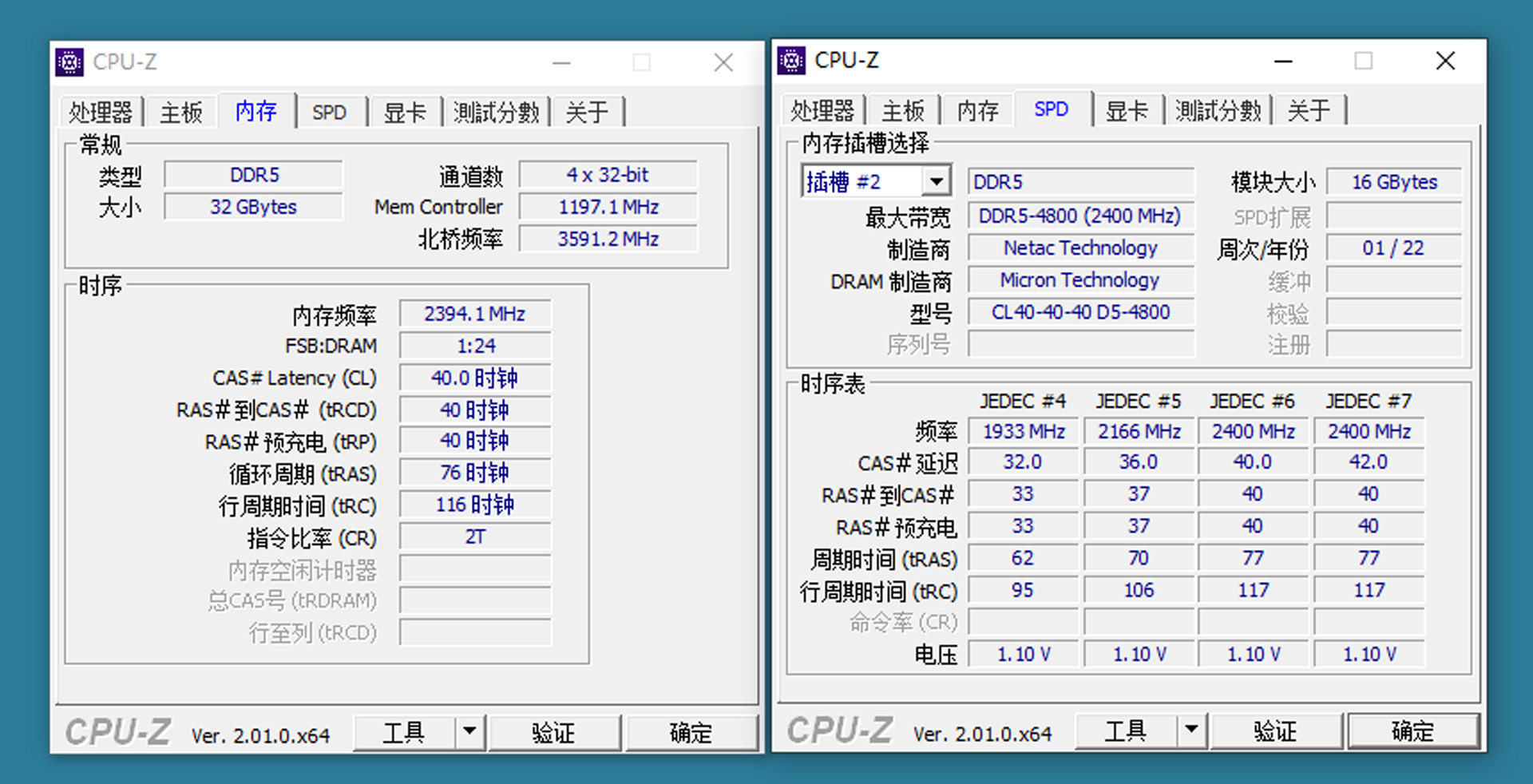
Task: Open the 插槽 #2 memory slot dropdown
Action: point(936,181)
